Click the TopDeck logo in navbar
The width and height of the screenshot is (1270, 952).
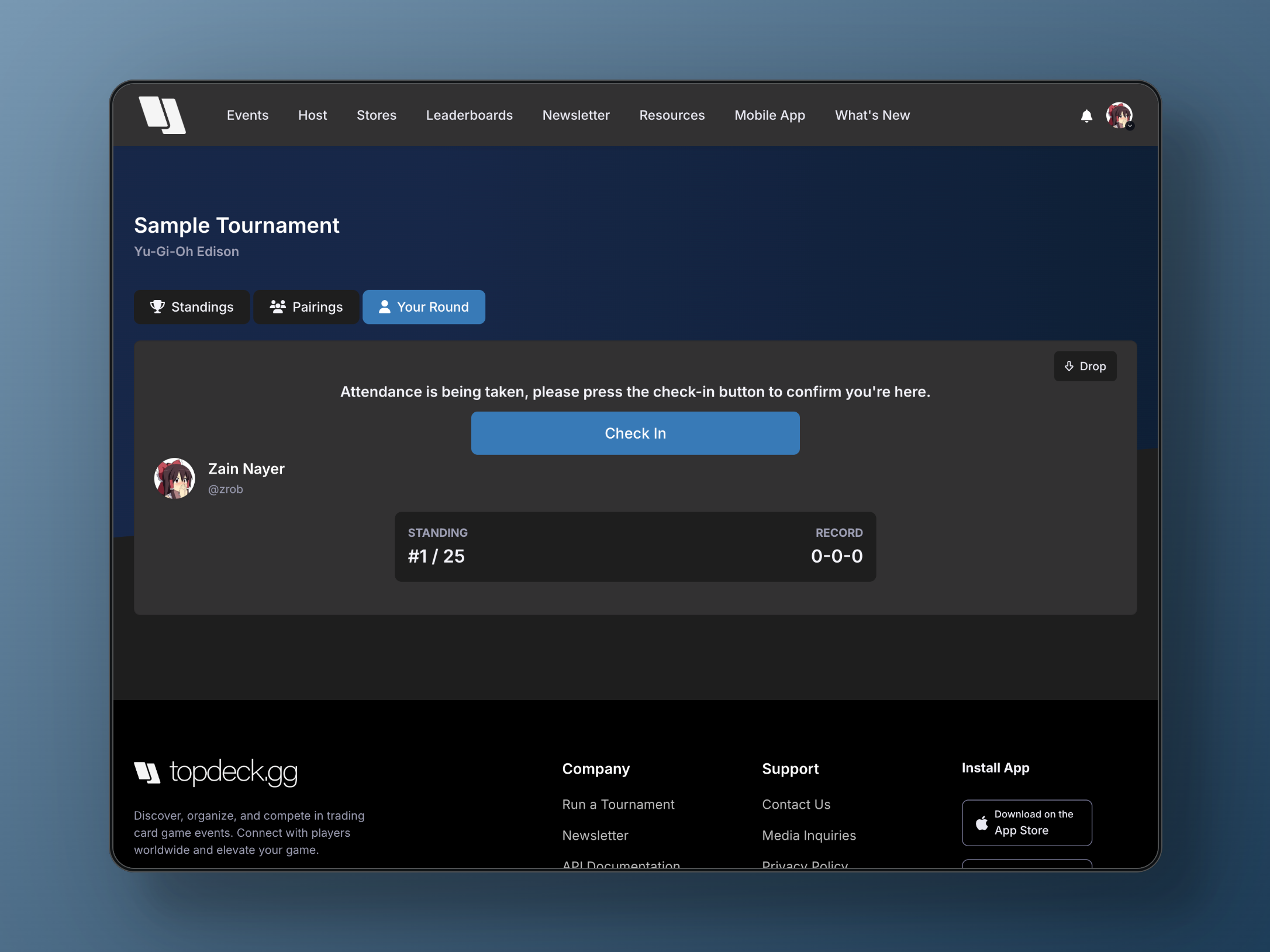(162, 115)
